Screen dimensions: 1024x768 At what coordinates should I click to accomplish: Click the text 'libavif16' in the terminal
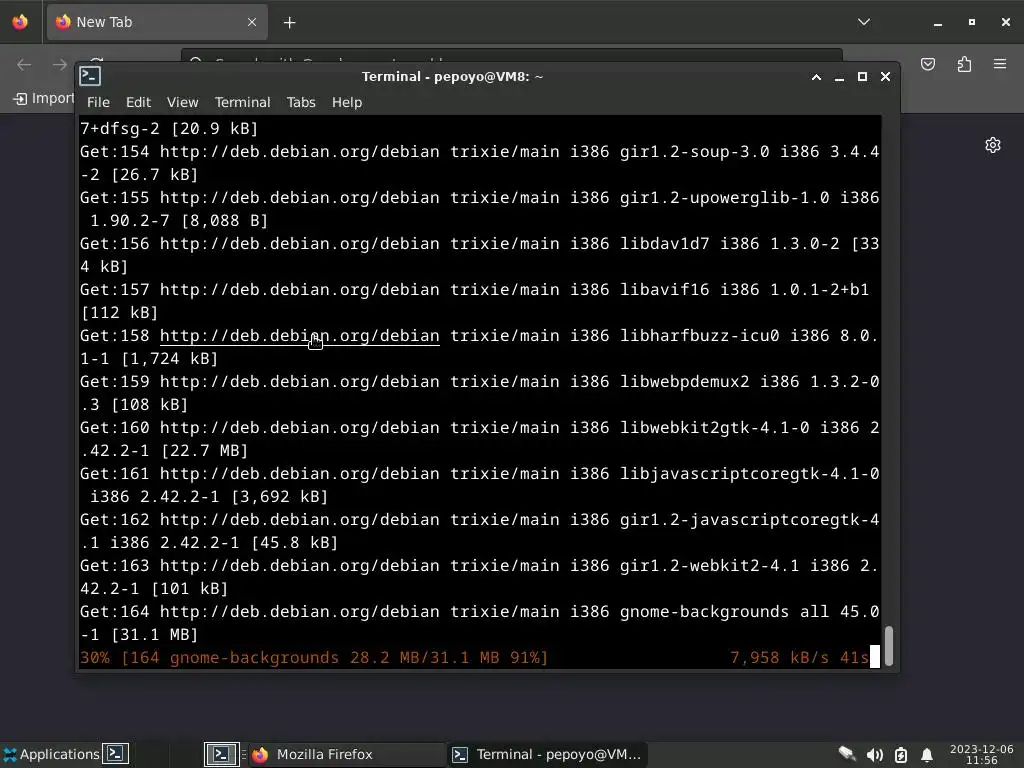click(x=664, y=289)
